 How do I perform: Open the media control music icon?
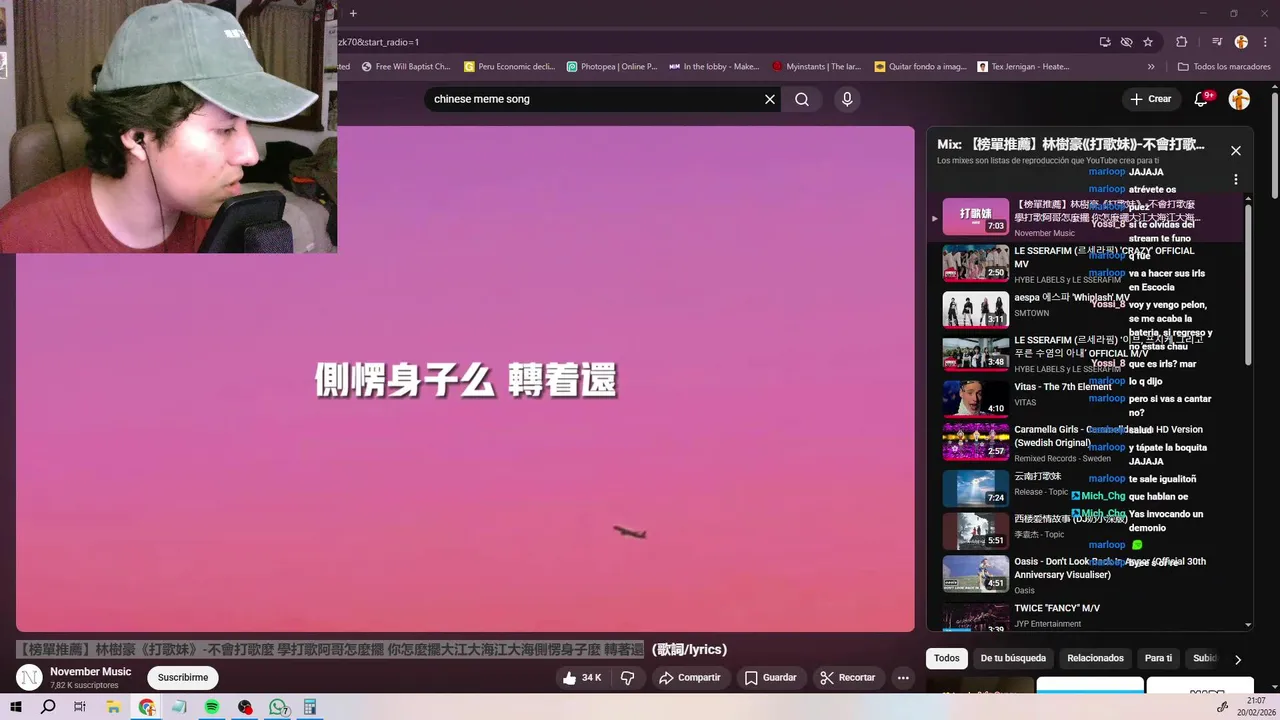point(1217,42)
